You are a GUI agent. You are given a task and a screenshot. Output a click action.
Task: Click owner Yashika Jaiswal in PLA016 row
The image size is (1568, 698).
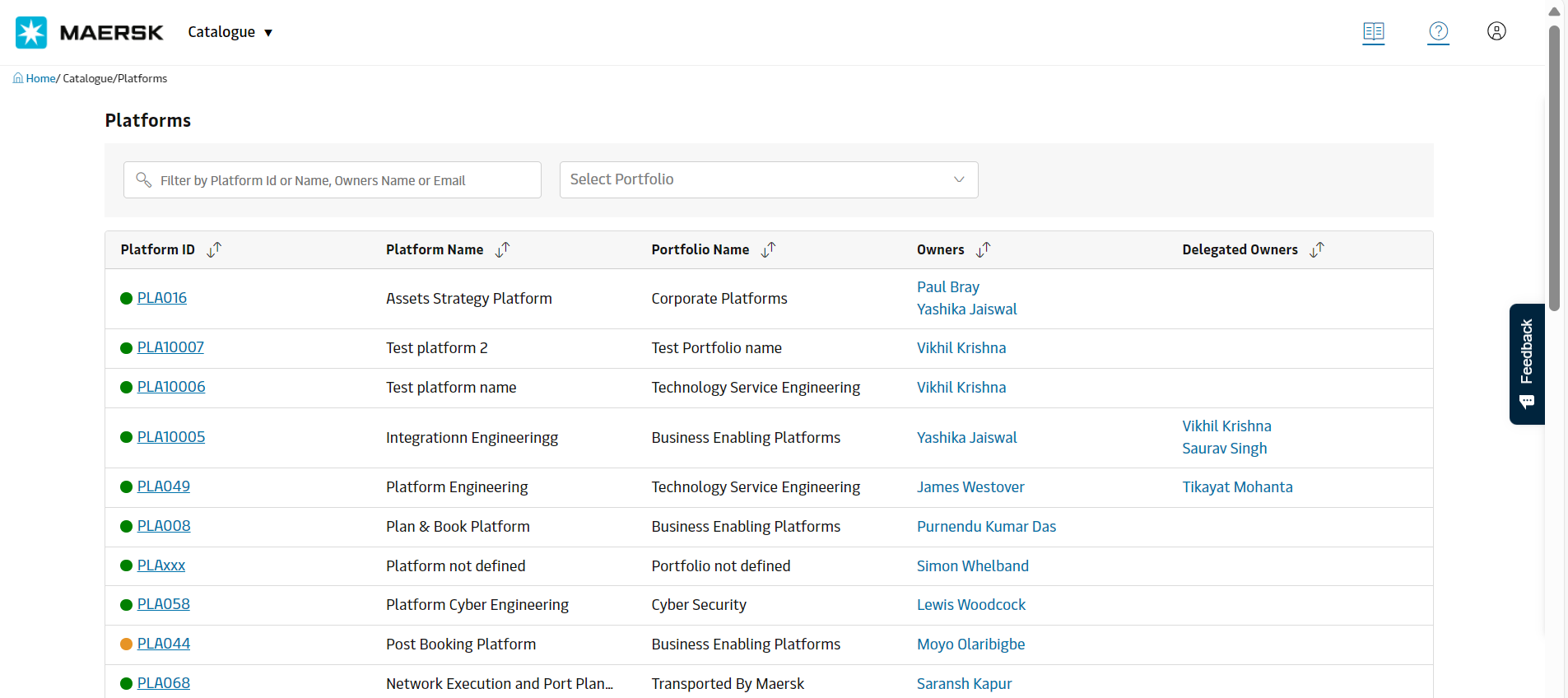[x=967, y=309]
